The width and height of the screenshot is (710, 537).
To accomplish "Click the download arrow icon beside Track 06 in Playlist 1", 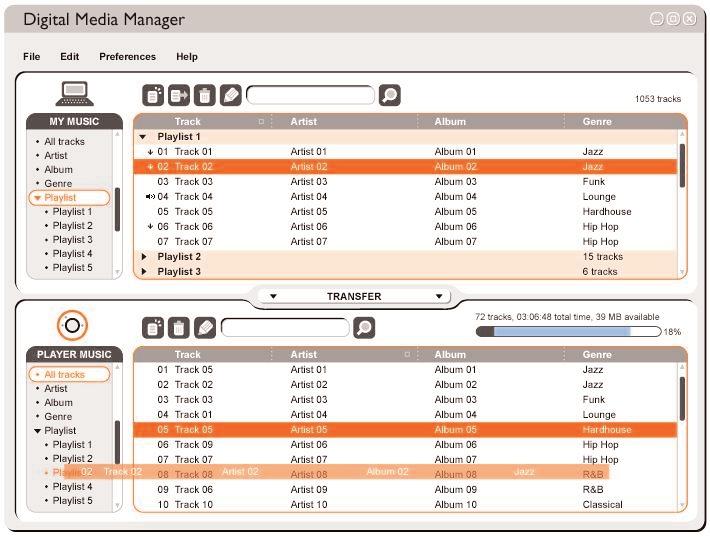I will pos(150,226).
